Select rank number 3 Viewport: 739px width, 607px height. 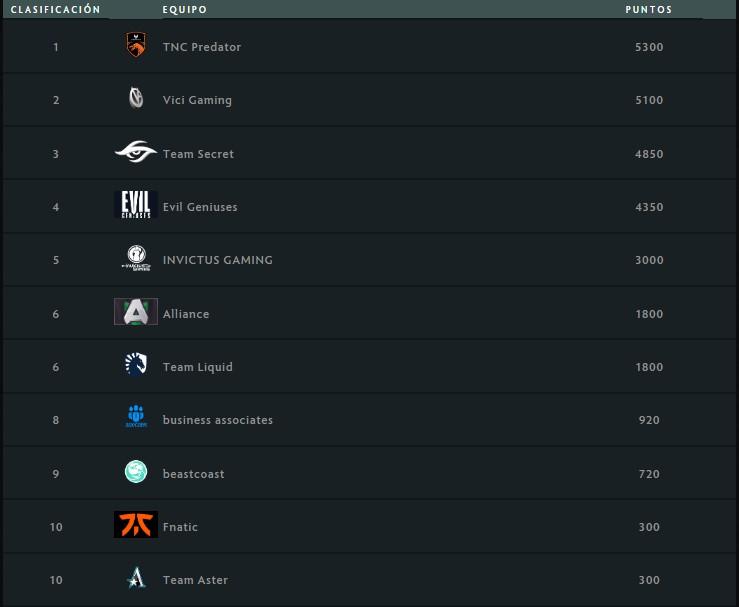pyautogui.click(x=56, y=154)
